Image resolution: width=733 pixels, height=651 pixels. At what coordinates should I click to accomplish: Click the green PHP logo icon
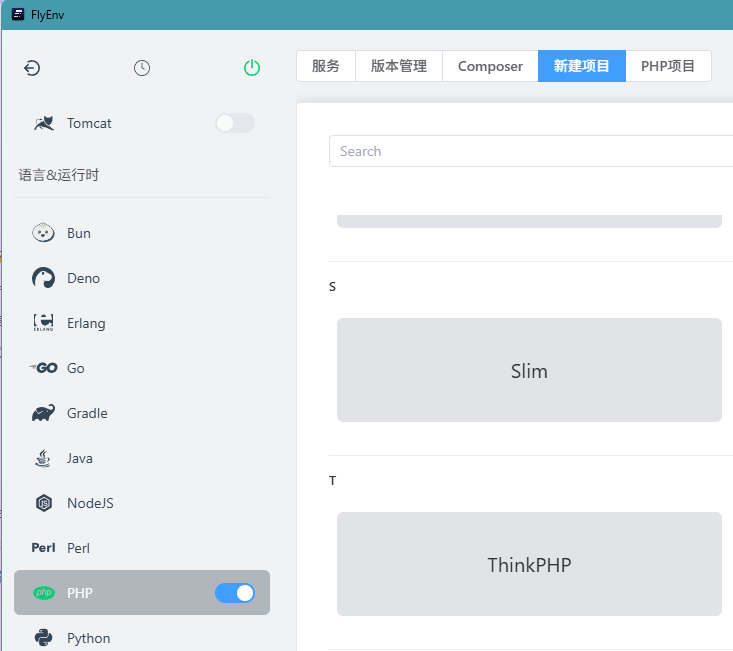click(44, 593)
